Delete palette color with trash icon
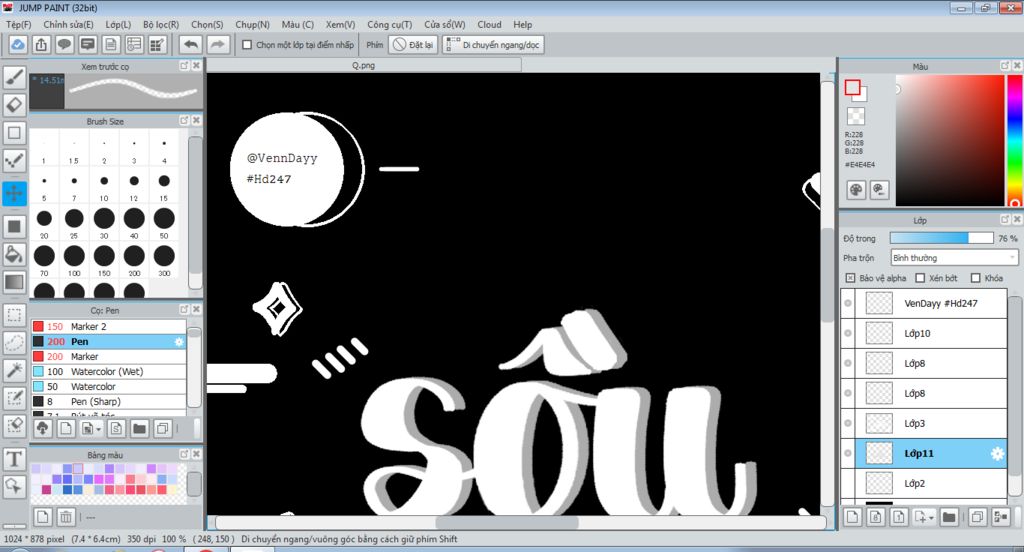This screenshot has width=1024, height=552. pos(66,517)
